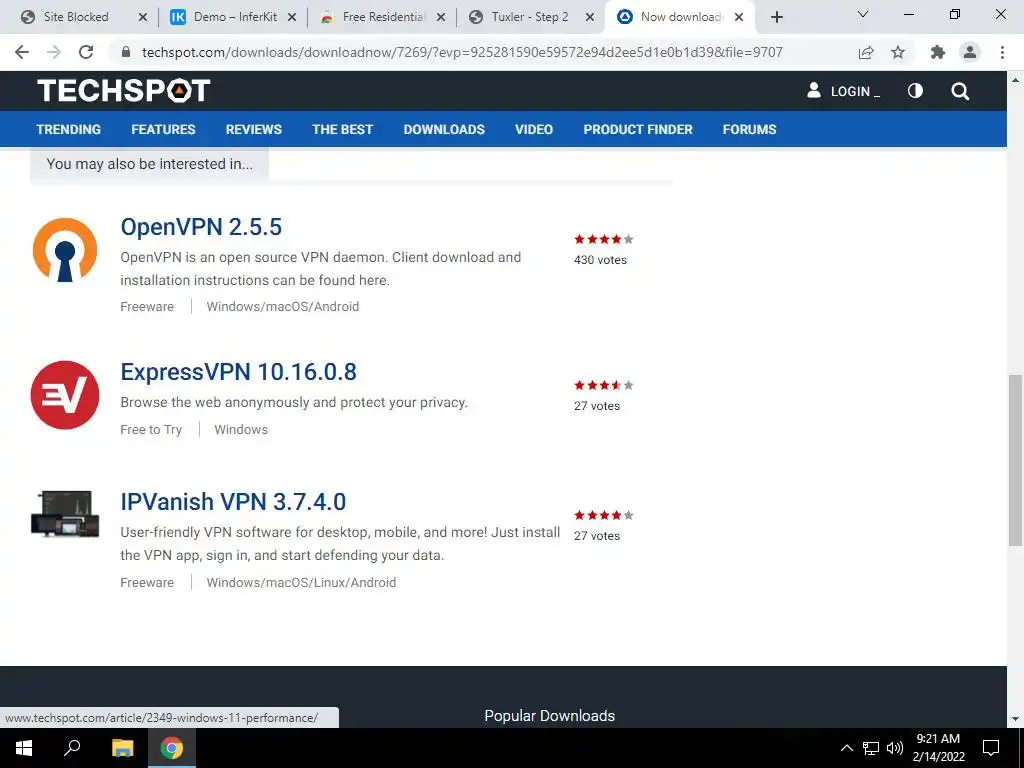The height and width of the screenshot is (768, 1024).
Task: Click scrollbar down arrow
Action: click(x=1016, y=719)
